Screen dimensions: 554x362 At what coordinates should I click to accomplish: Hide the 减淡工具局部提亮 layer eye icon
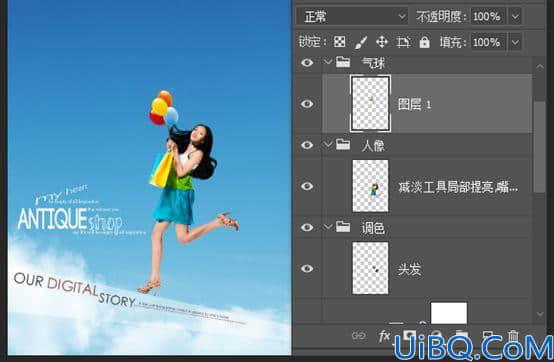307,186
